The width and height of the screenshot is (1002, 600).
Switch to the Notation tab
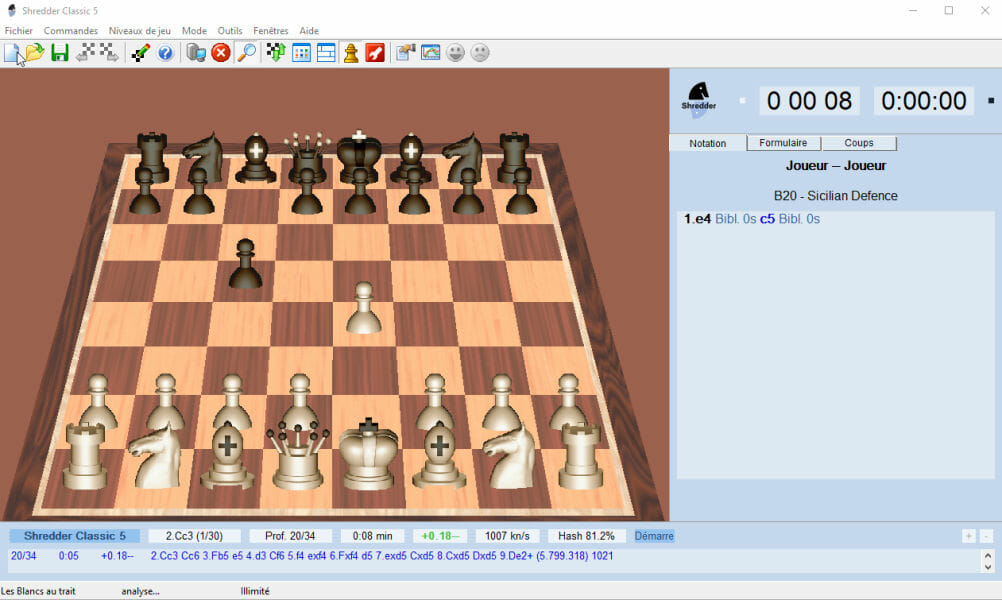pos(707,143)
